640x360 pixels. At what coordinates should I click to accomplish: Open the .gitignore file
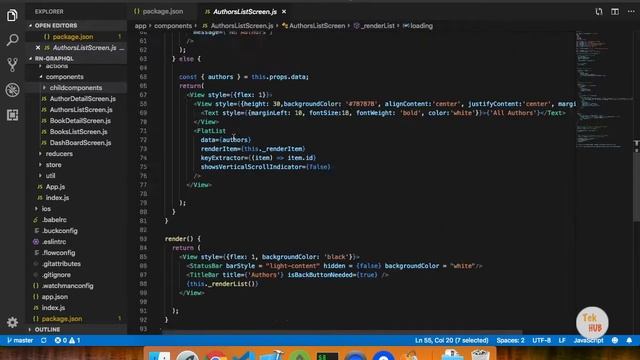coord(56,275)
